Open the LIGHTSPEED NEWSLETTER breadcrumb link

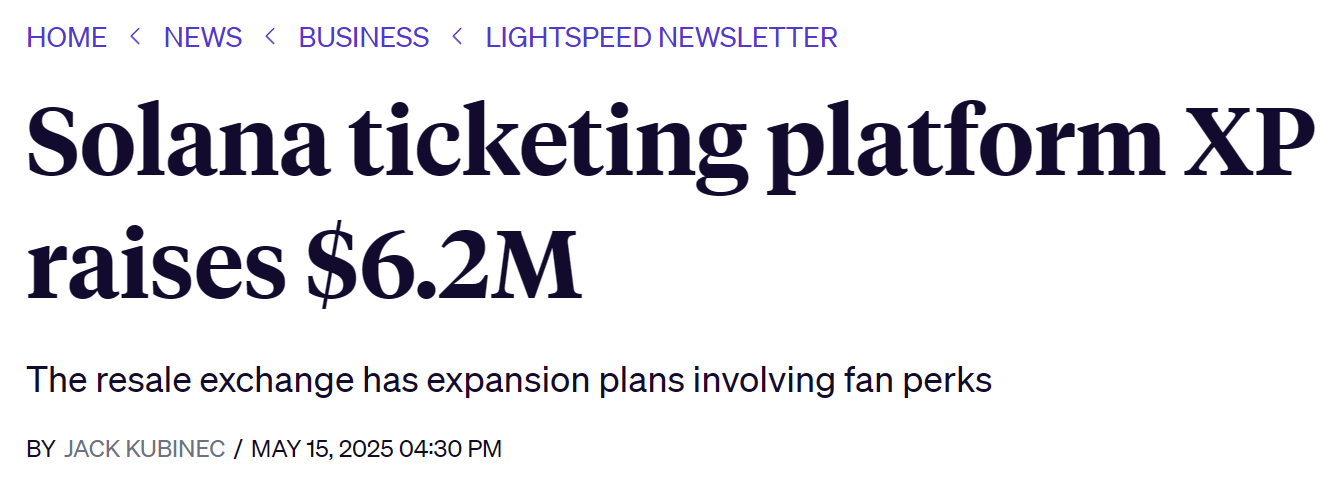click(x=661, y=38)
